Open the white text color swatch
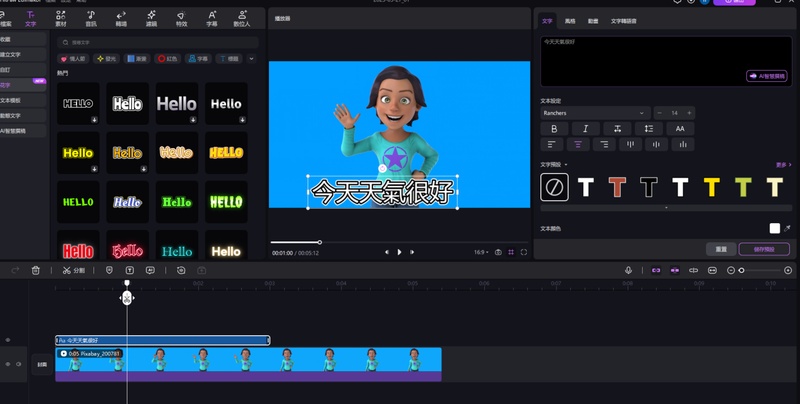800x404 pixels. click(x=774, y=228)
